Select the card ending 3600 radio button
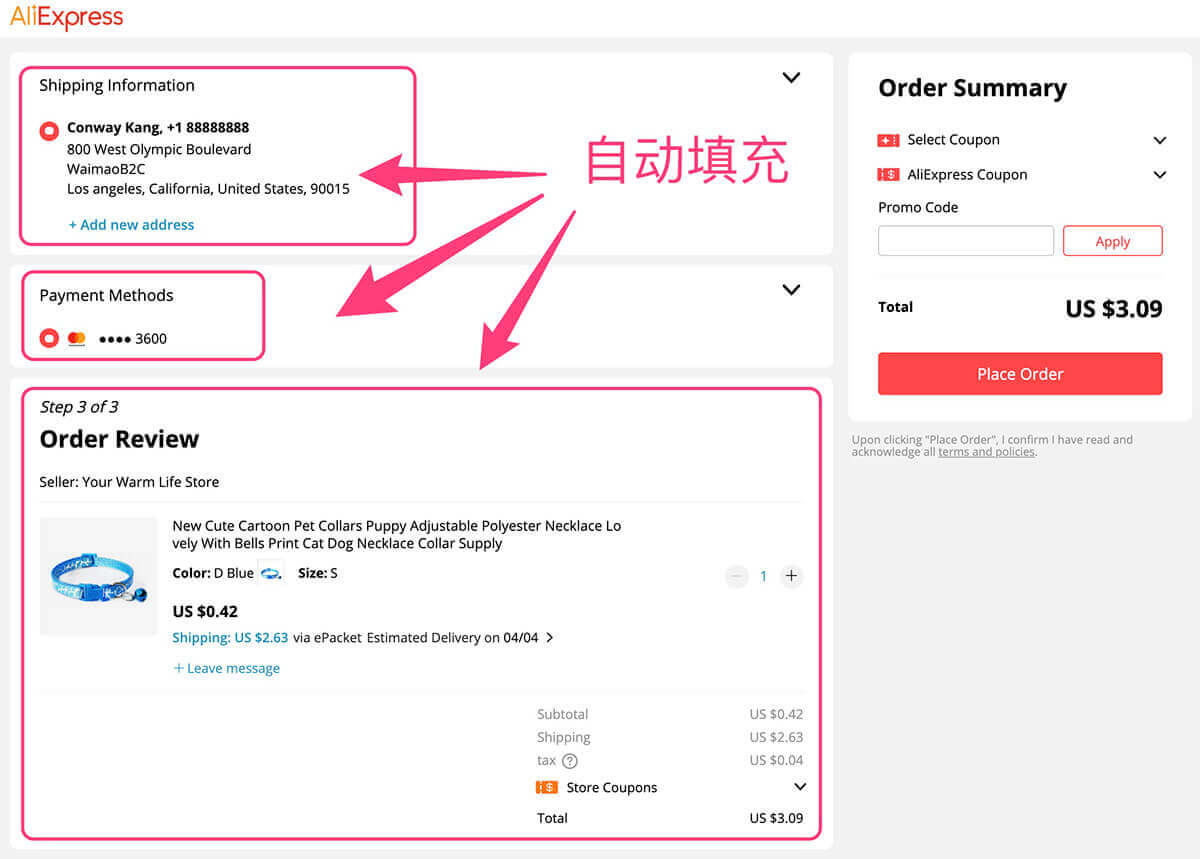 tap(49, 339)
